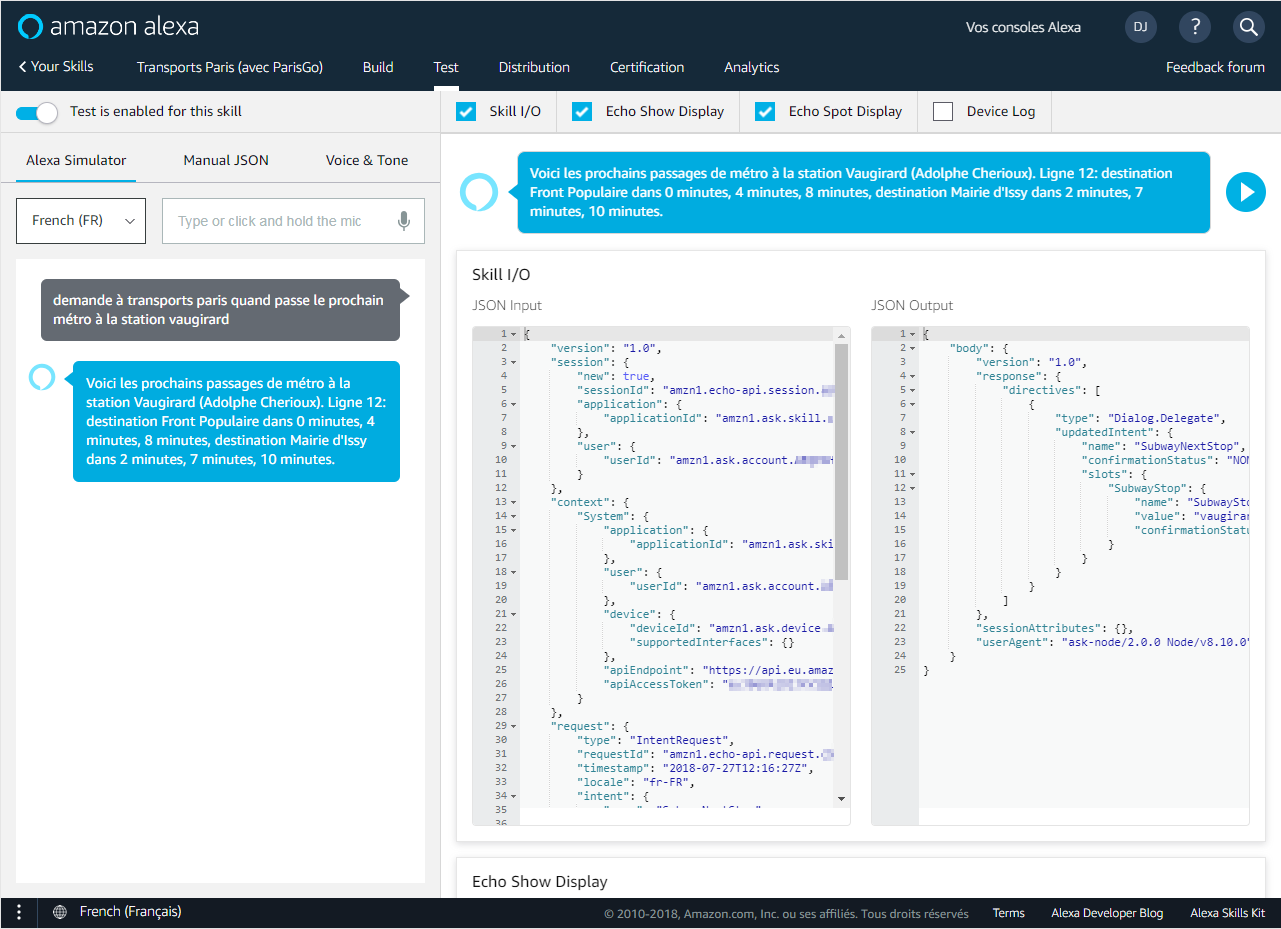Collapse JSON Input line 1 fold arrow

click(513, 334)
